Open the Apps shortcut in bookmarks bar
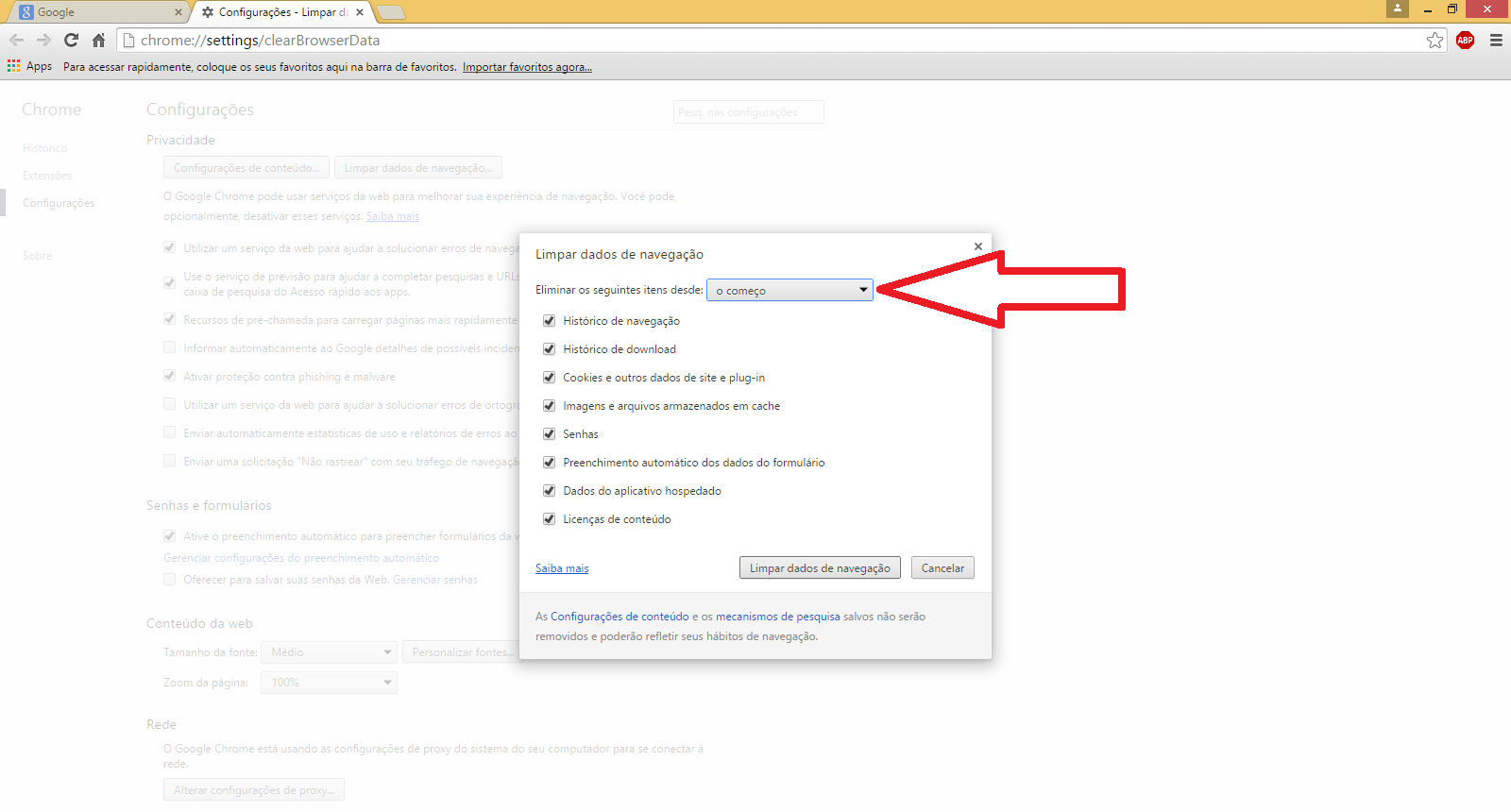The width and height of the screenshot is (1511, 812). pos(29,66)
